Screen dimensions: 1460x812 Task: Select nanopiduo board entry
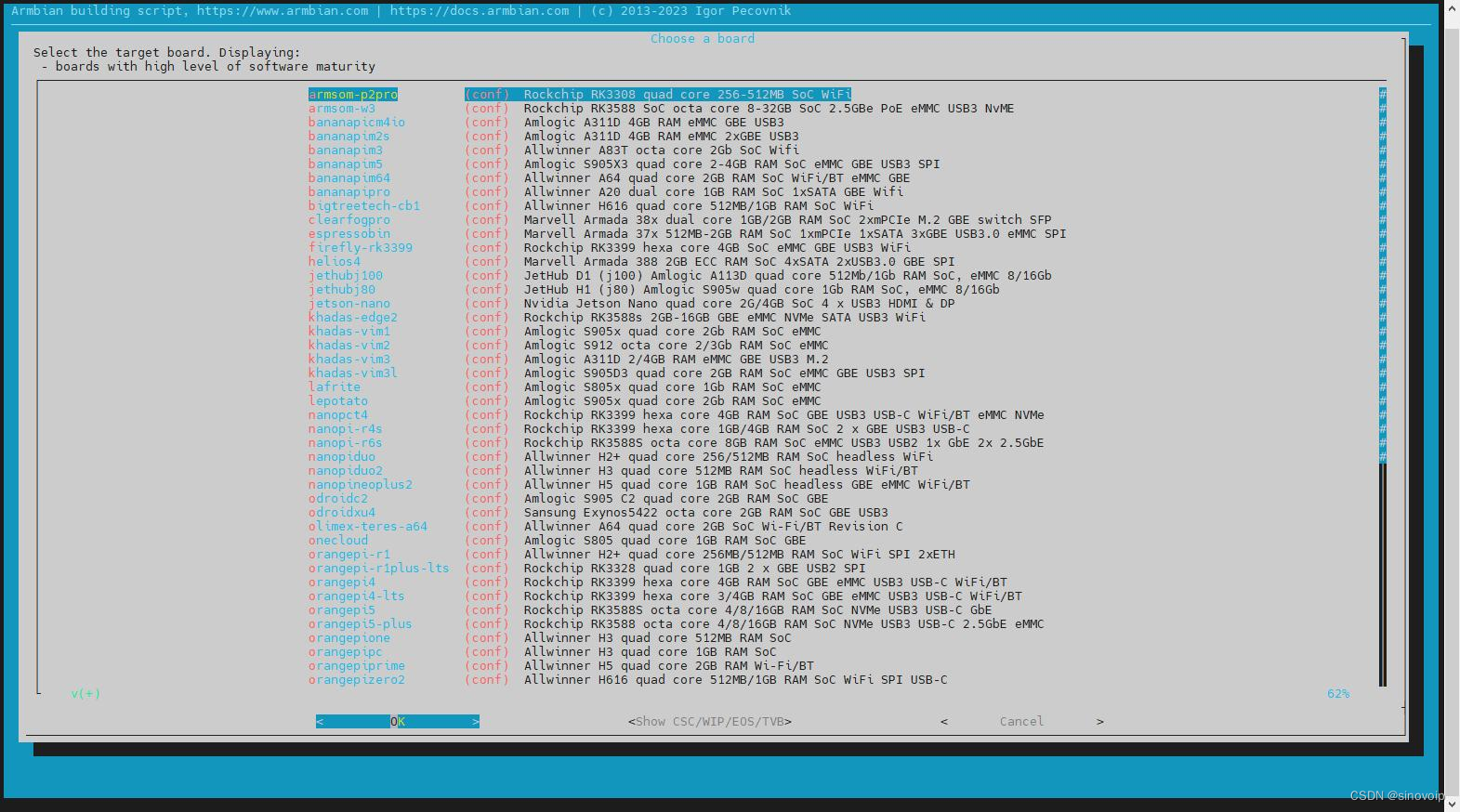tap(621, 456)
